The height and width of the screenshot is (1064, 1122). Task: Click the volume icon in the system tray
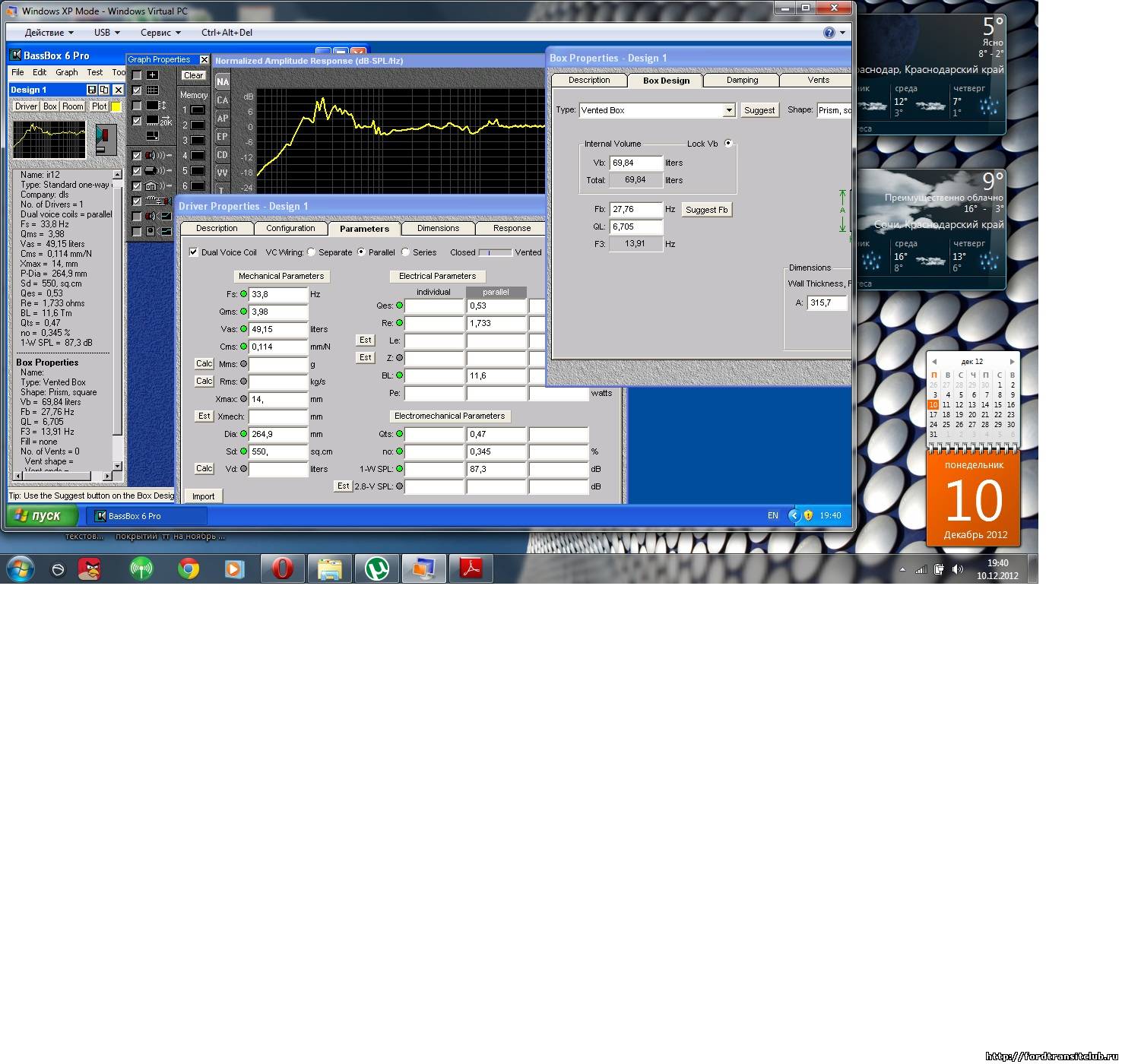click(x=958, y=569)
